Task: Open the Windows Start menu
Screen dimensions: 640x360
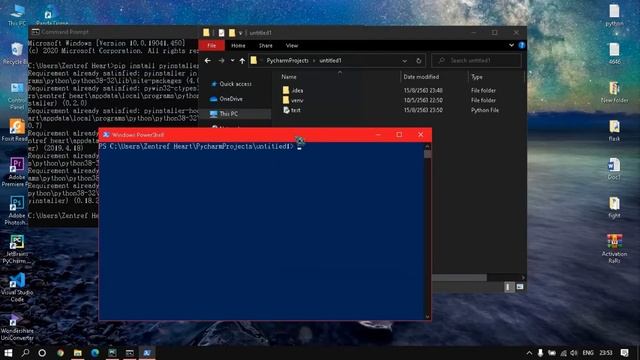Action: pos(8,353)
